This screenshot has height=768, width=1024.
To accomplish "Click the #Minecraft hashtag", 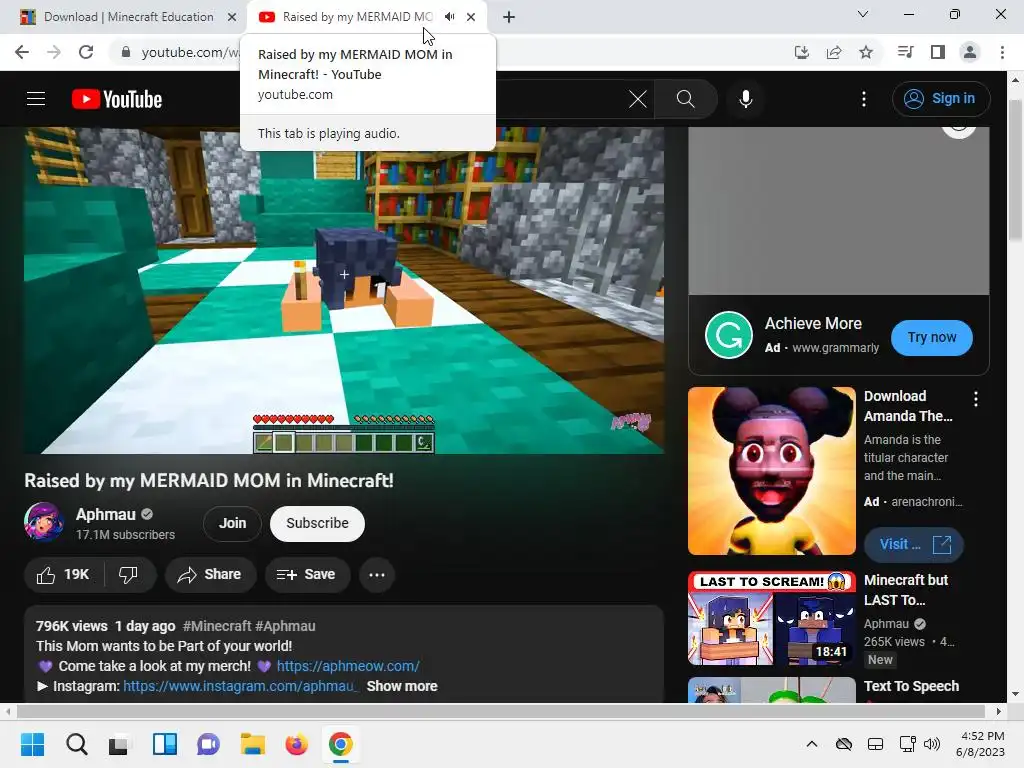I will (x=217, y=626).
